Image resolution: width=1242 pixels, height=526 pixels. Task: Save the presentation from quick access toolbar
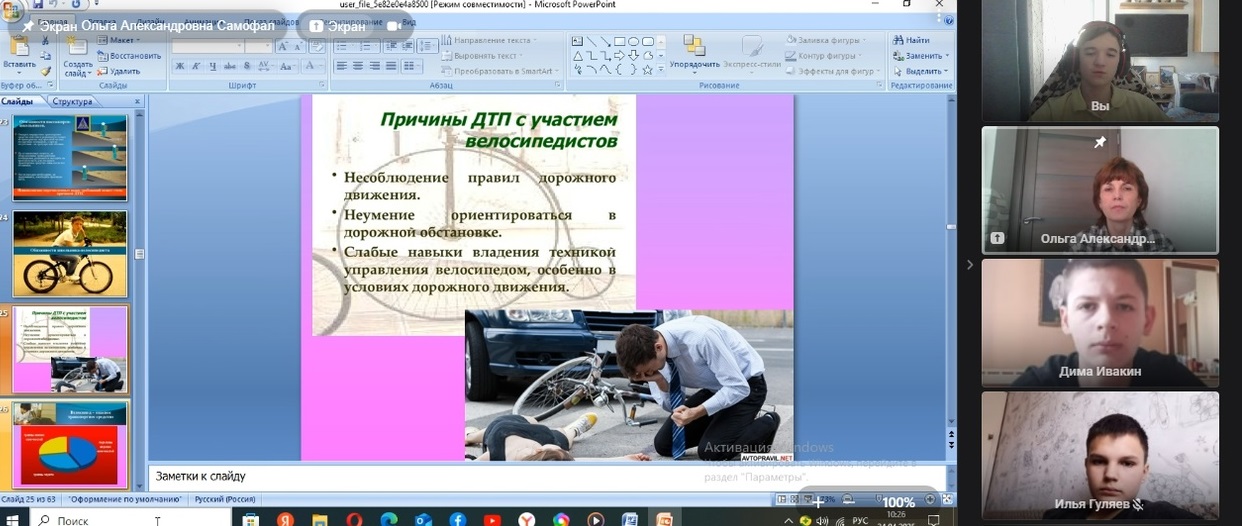point(38,5)
